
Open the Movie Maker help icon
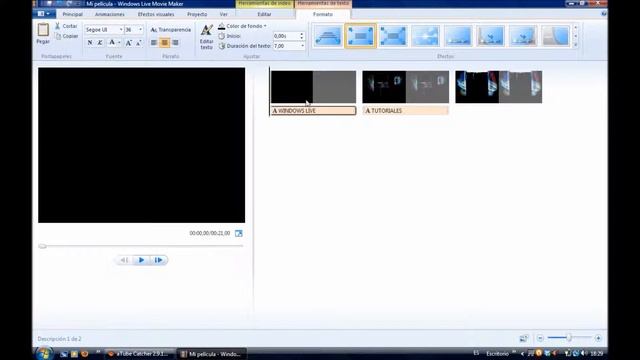604,14
